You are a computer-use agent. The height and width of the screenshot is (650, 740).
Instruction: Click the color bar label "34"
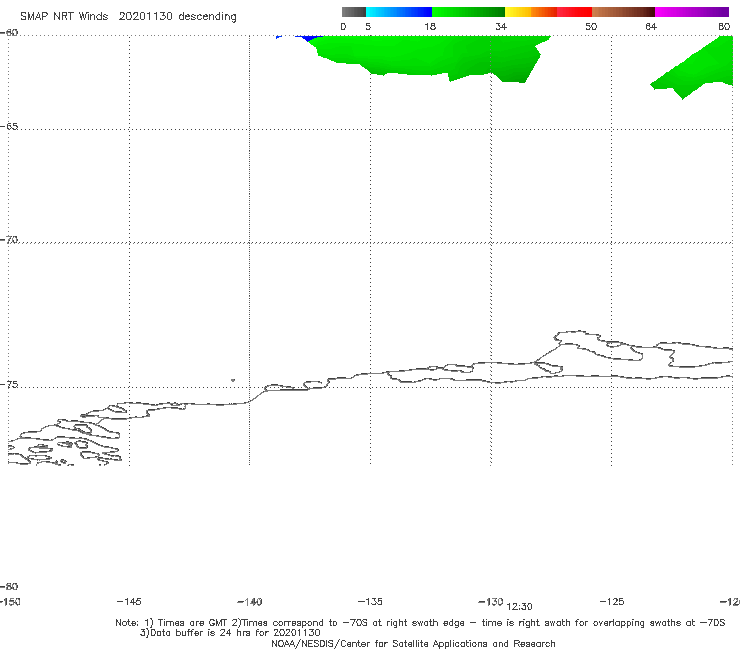tap(501, 27)
